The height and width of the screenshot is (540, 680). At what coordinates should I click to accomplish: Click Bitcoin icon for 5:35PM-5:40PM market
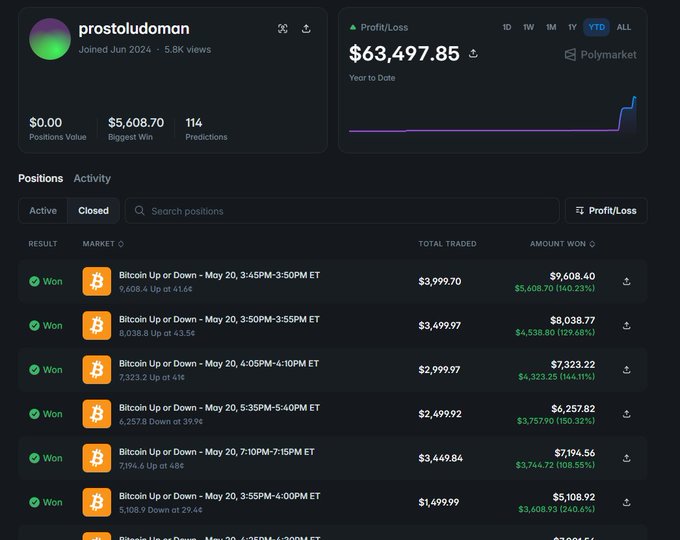point(97,414)
